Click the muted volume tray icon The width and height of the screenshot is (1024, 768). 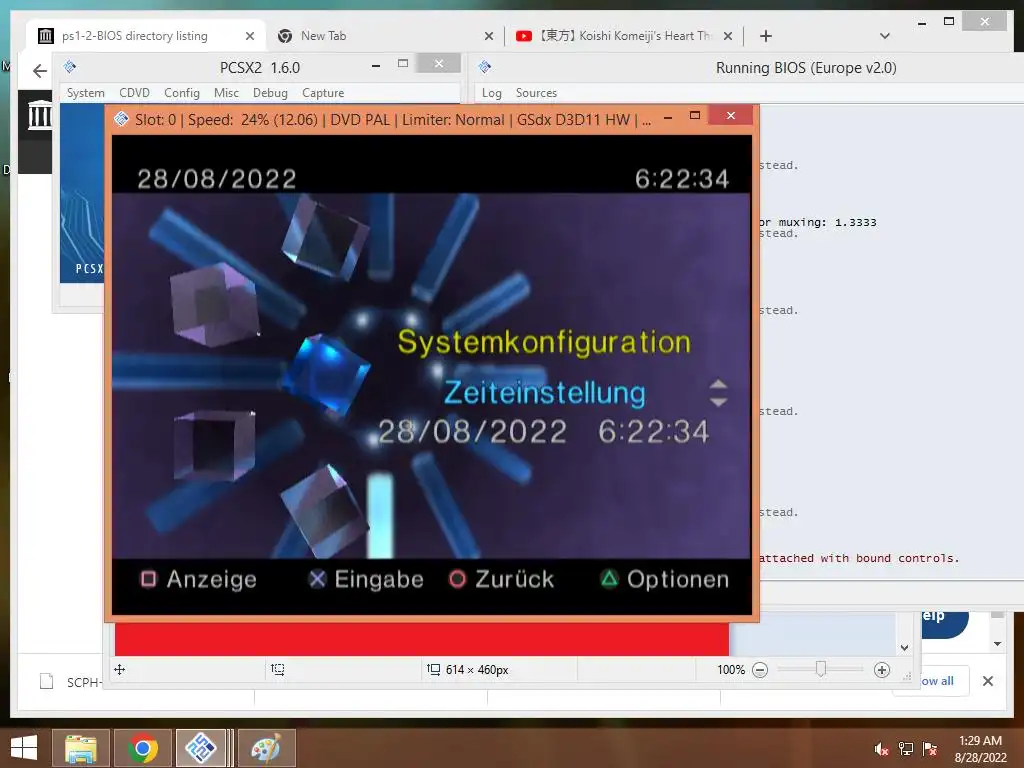click(x=881, y=749)
